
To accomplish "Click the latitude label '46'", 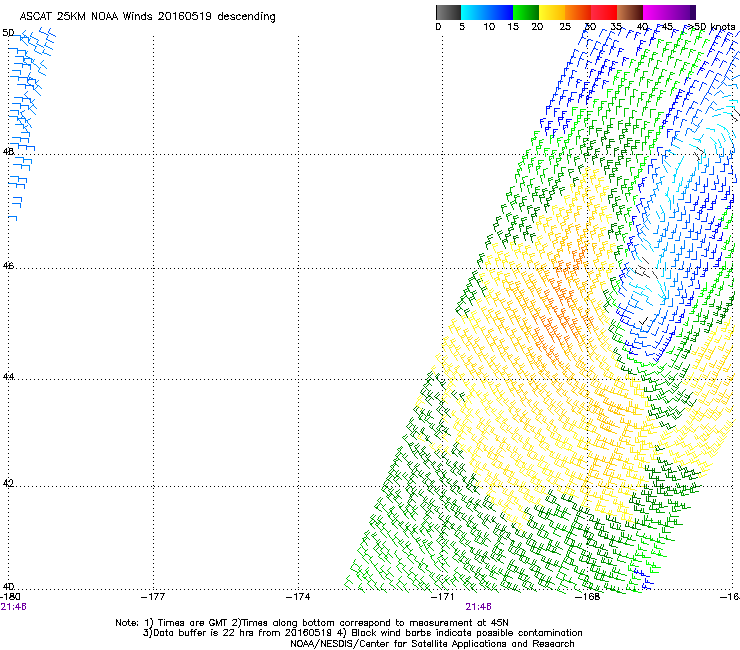I will pos(8,266).
